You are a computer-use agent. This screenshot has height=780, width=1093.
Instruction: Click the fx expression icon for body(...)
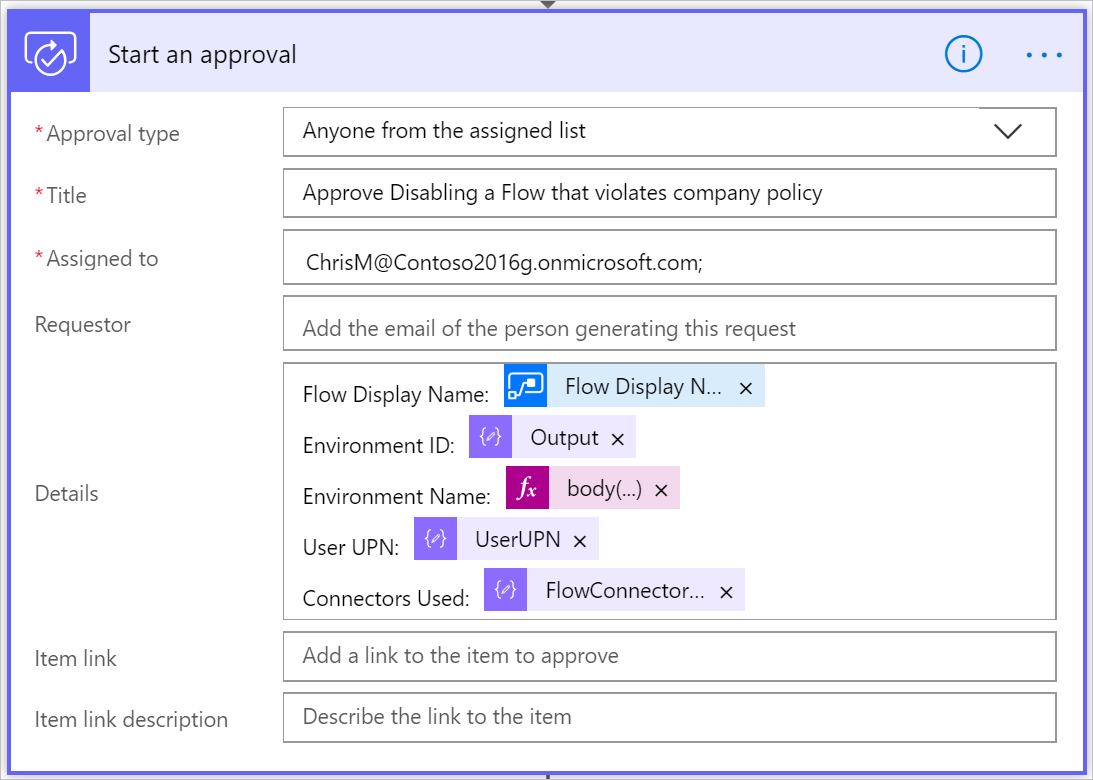pos(527,488)
